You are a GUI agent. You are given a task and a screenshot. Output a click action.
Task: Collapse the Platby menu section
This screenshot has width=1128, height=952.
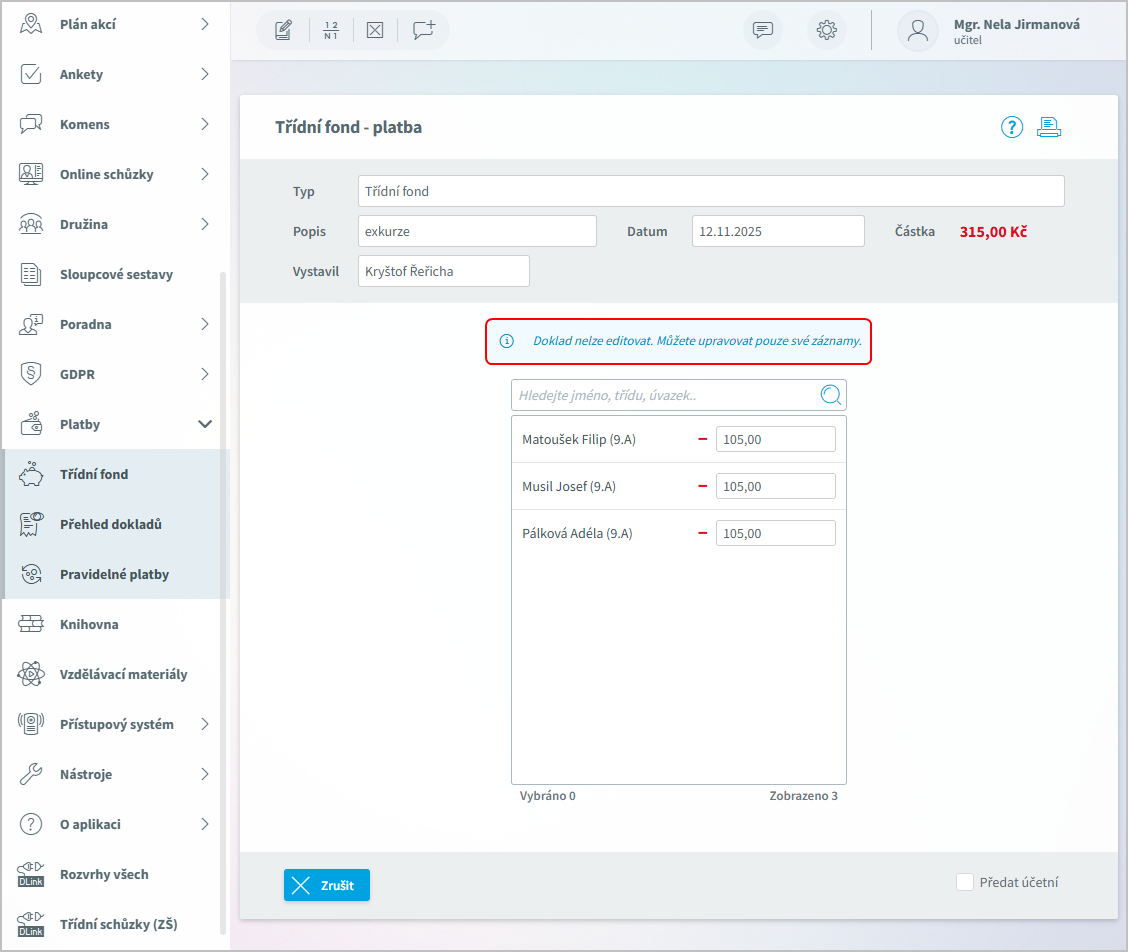pyautogui.click(x=205, y=424)
